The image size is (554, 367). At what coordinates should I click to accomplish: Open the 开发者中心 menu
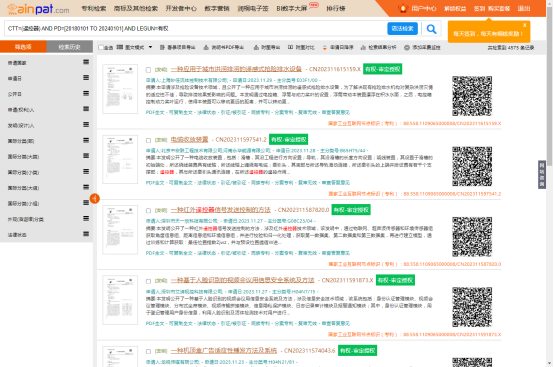point(181,8)
